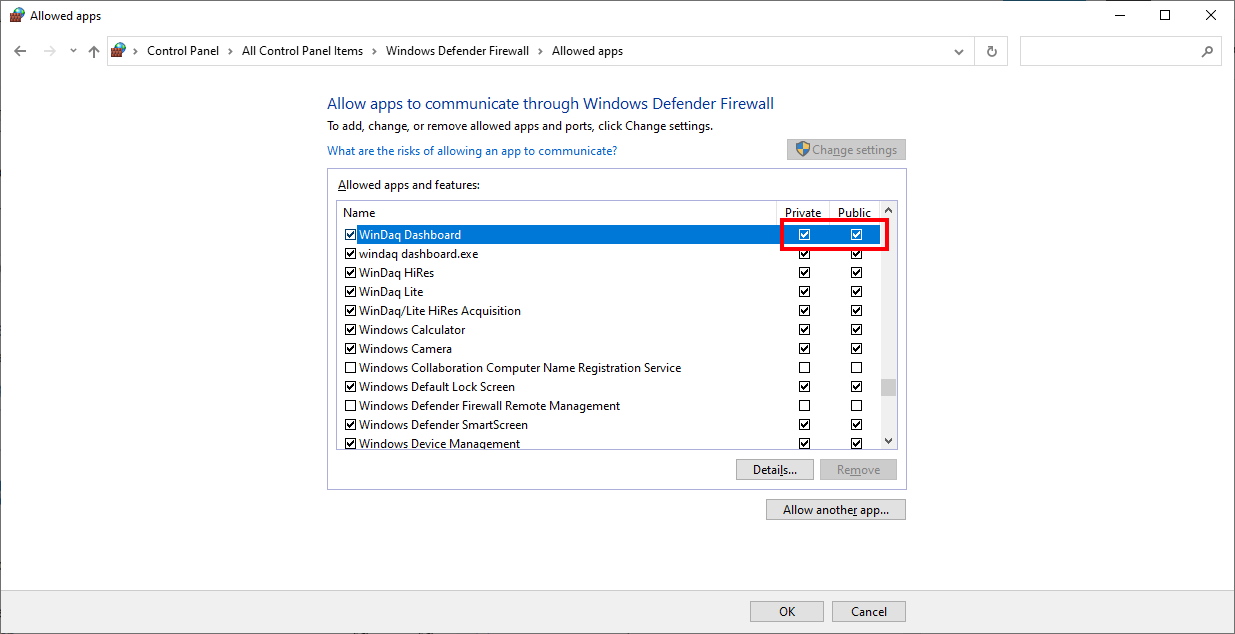Viewport: 1235px width, 634px height.
Task: Click the Allowed apps breadcrumb
Action: coord(587,51)
